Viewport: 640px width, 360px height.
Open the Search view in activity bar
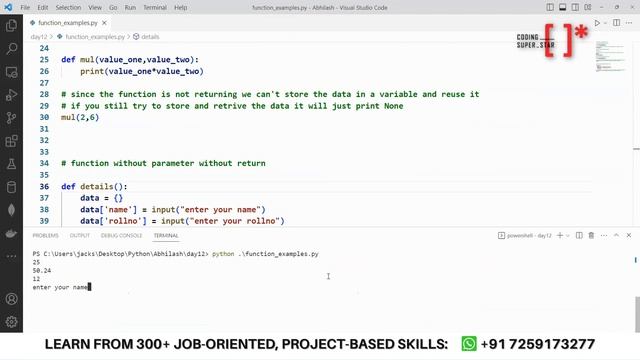[x=11, y=49]
